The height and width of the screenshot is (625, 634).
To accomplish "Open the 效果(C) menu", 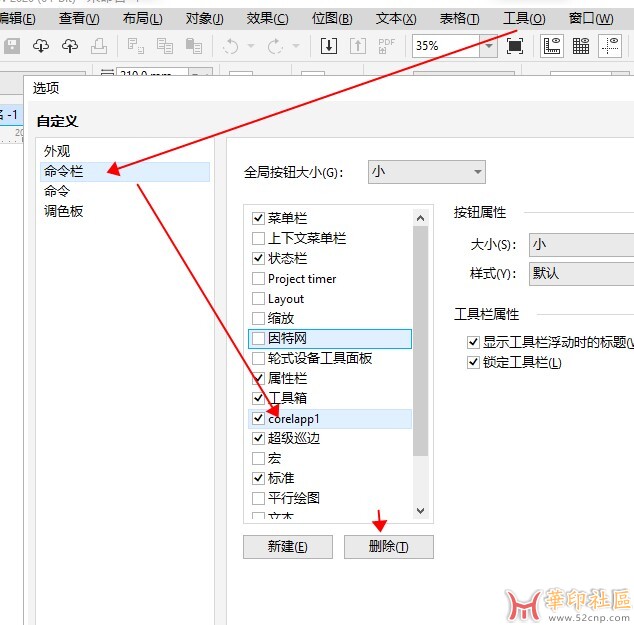I will tap(268, 18).
